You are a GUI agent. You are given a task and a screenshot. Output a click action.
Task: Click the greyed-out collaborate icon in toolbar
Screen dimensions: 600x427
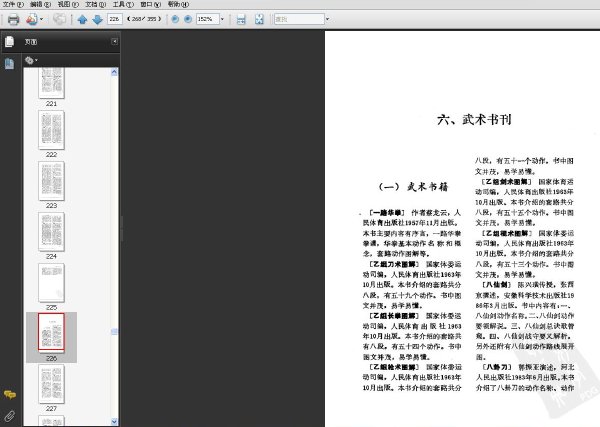pos(59,19)
